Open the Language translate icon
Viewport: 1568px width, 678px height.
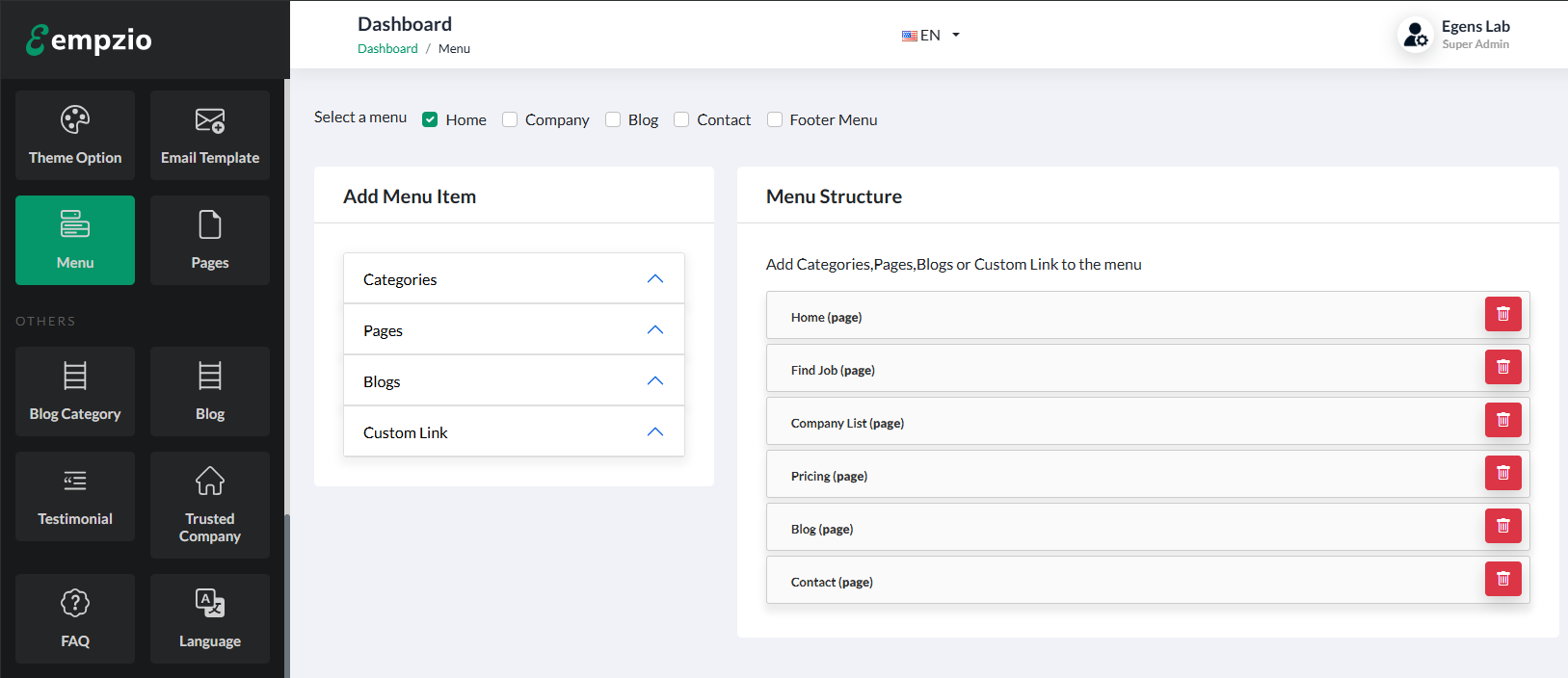pyautogui.click(x=210, y=603)
